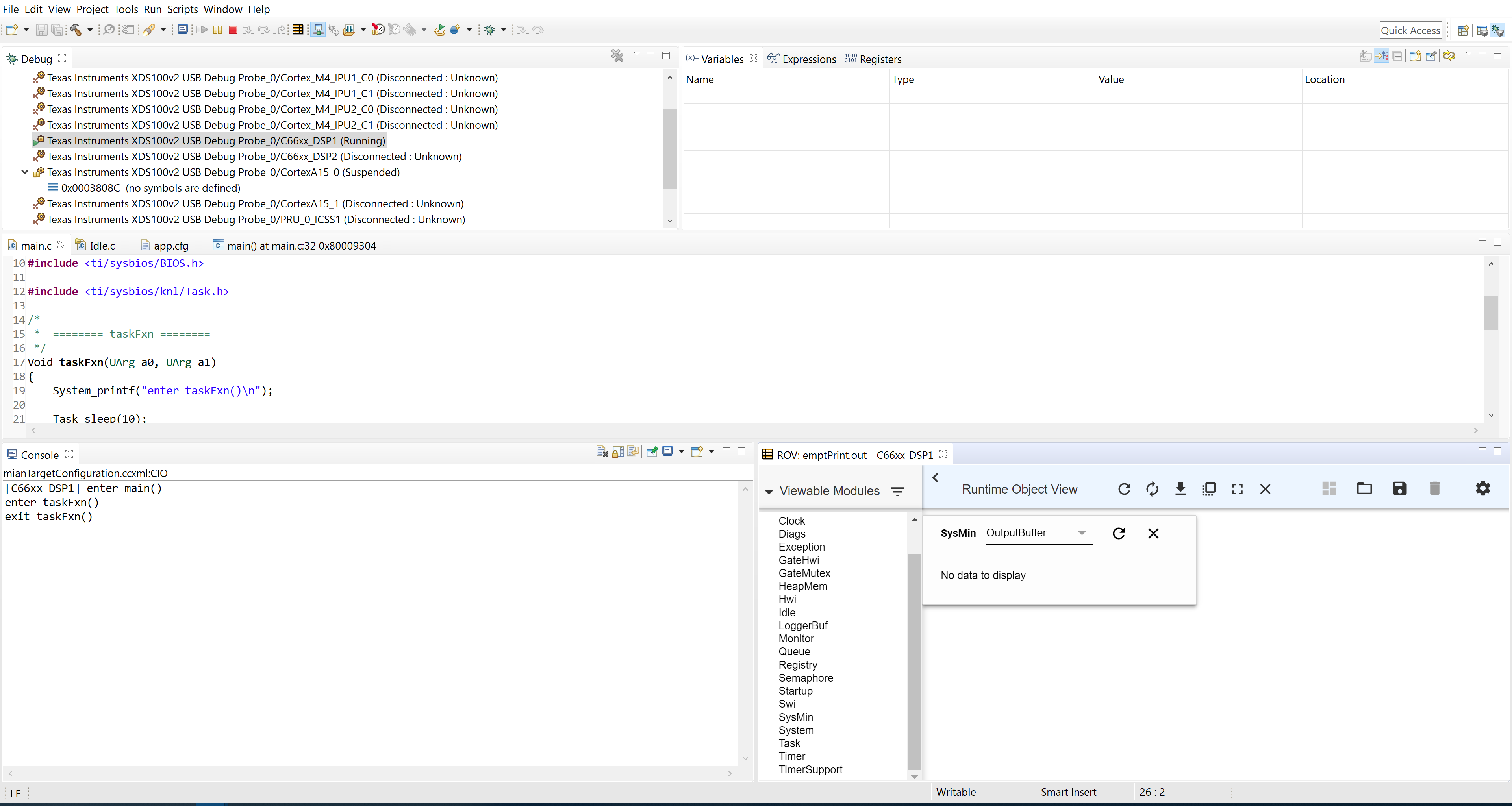1512x806 pixels.
Task: Open the OutputBuffer dropdown
Action: point(1082,532)
